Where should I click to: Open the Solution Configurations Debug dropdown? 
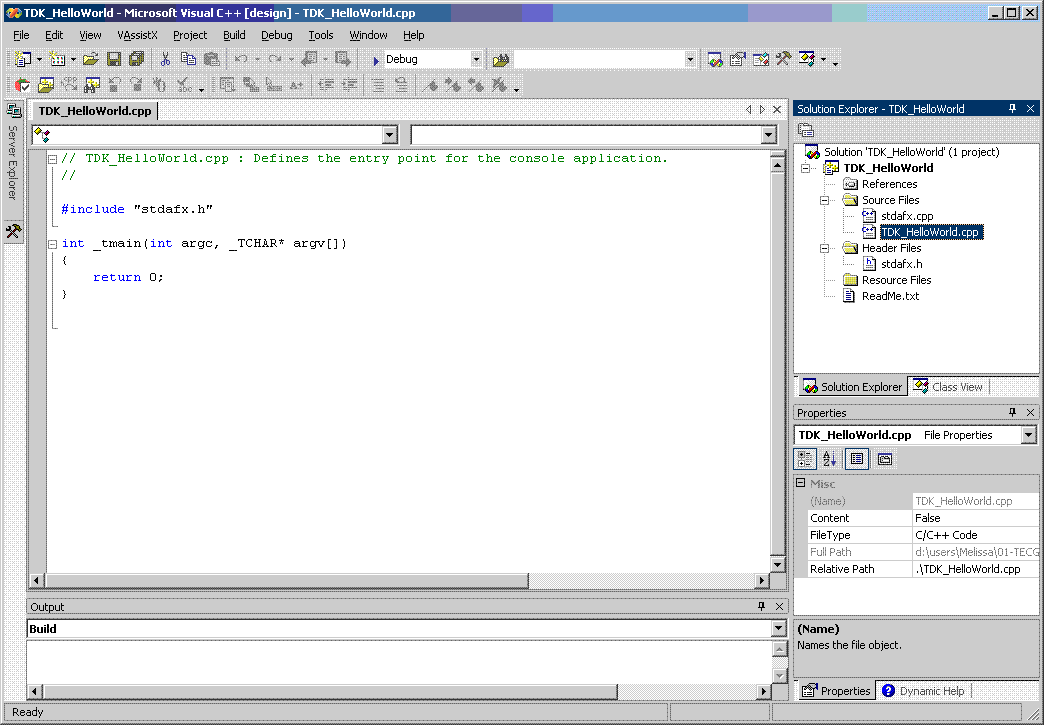click(475, 59)
